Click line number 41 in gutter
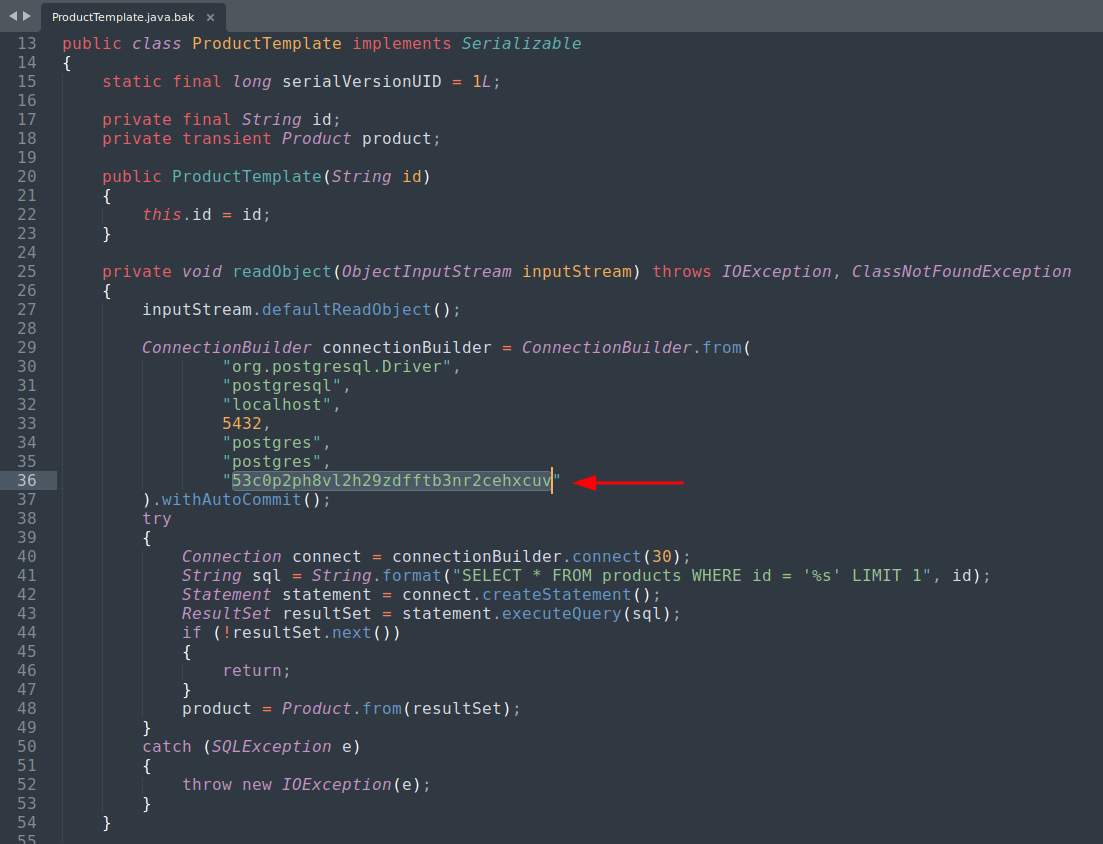The image size is (1103, 844). pos(27,575)
